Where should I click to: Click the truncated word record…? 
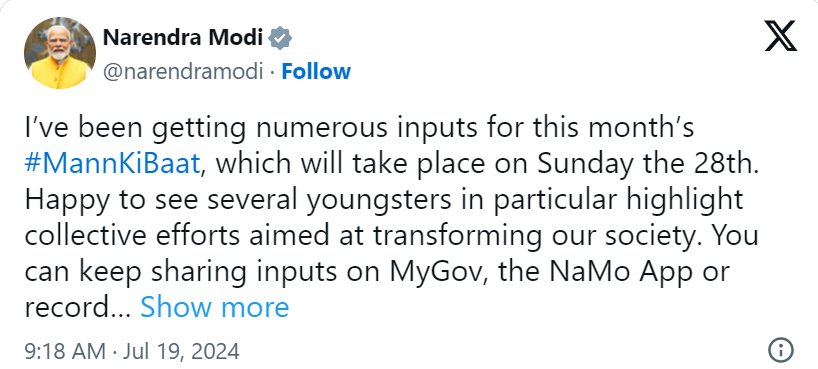coord(77,307)
